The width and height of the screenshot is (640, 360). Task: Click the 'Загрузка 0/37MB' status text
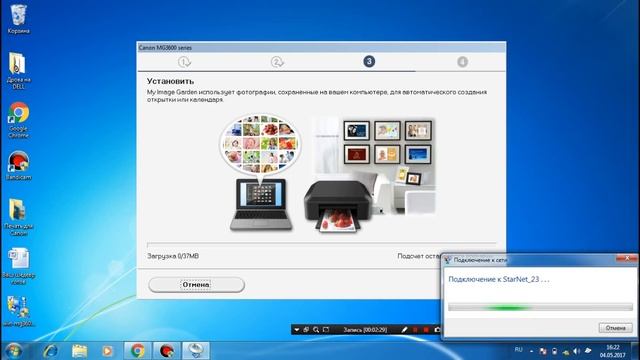pos(173,256)
